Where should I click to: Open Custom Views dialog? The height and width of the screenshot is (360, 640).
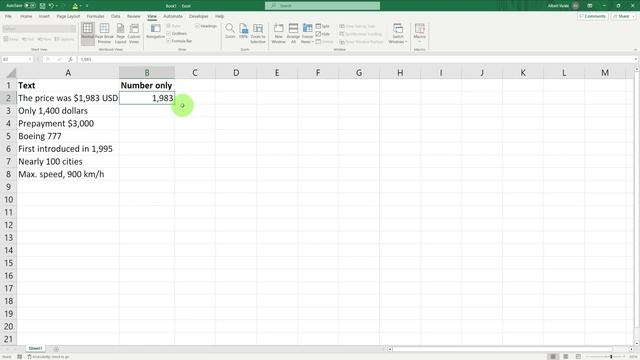point(134,33)
